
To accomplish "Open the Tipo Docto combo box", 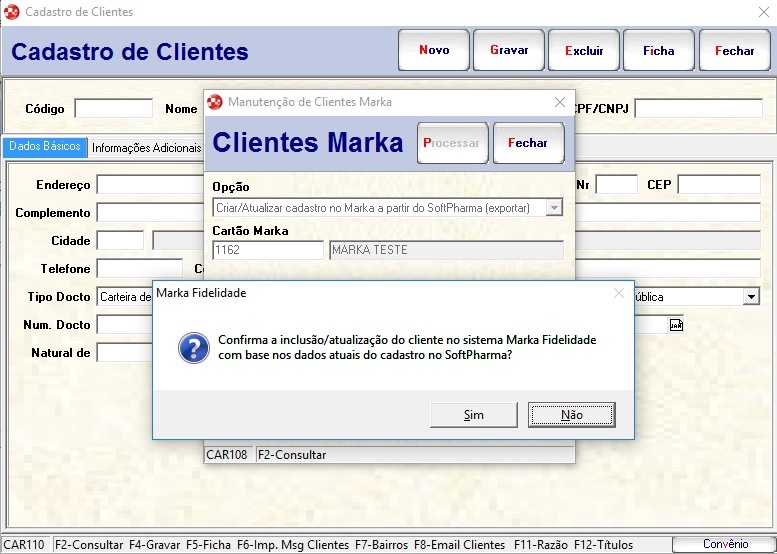I will 125,297.
